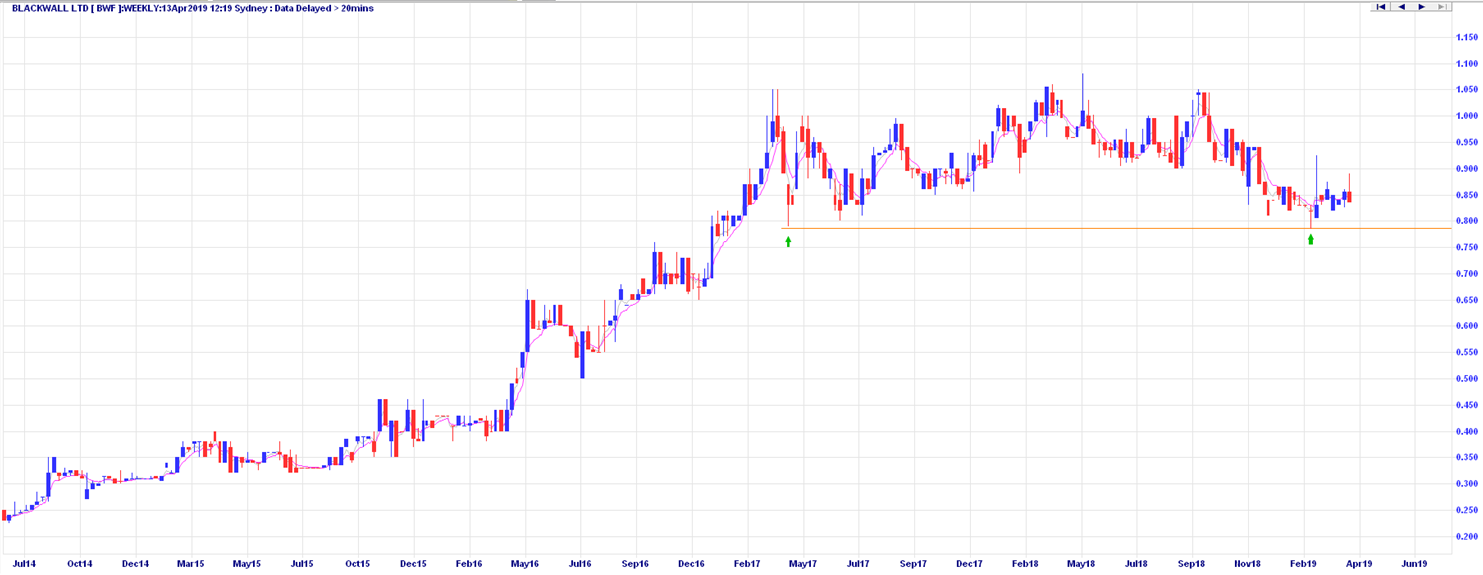Click the Dec16 date axis label

pyautogui.click(x=691, y=564)
